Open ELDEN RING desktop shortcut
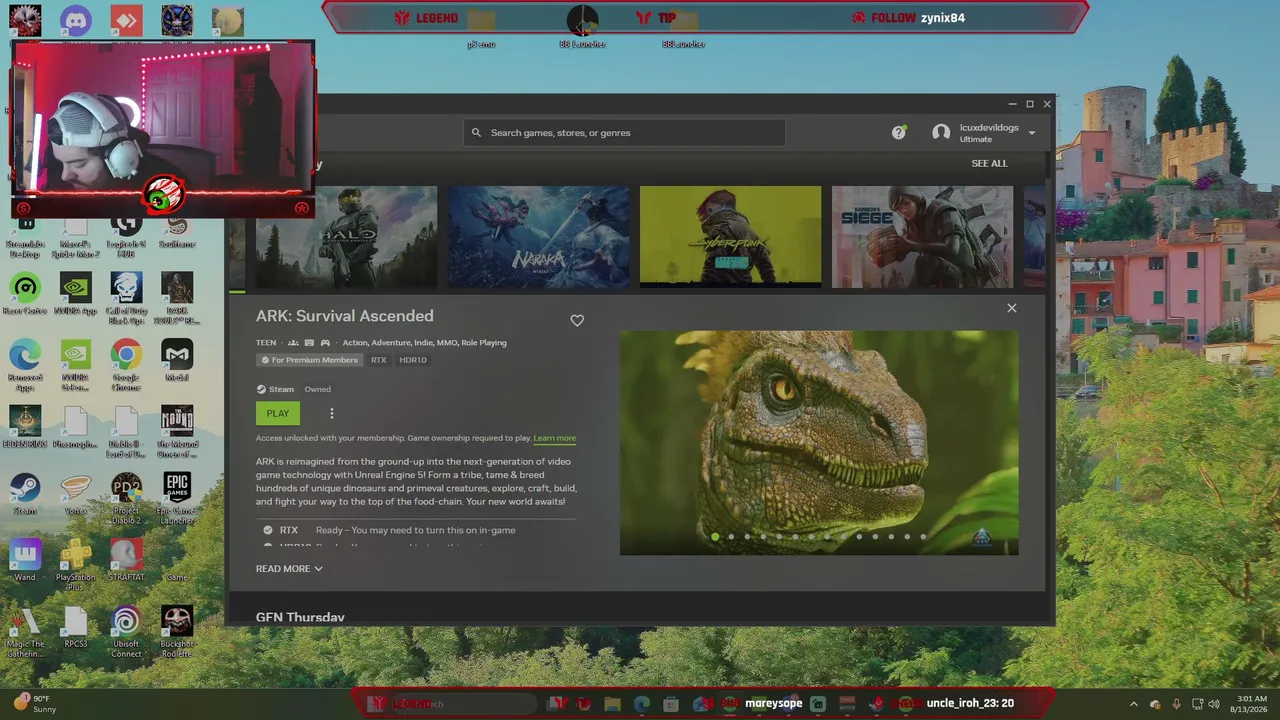 [x=25, y=428]
